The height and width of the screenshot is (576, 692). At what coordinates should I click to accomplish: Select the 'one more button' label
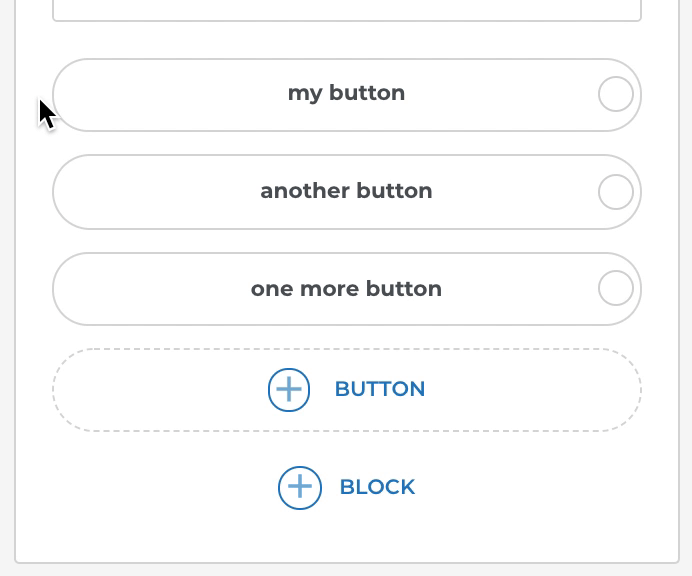[346, 289]
